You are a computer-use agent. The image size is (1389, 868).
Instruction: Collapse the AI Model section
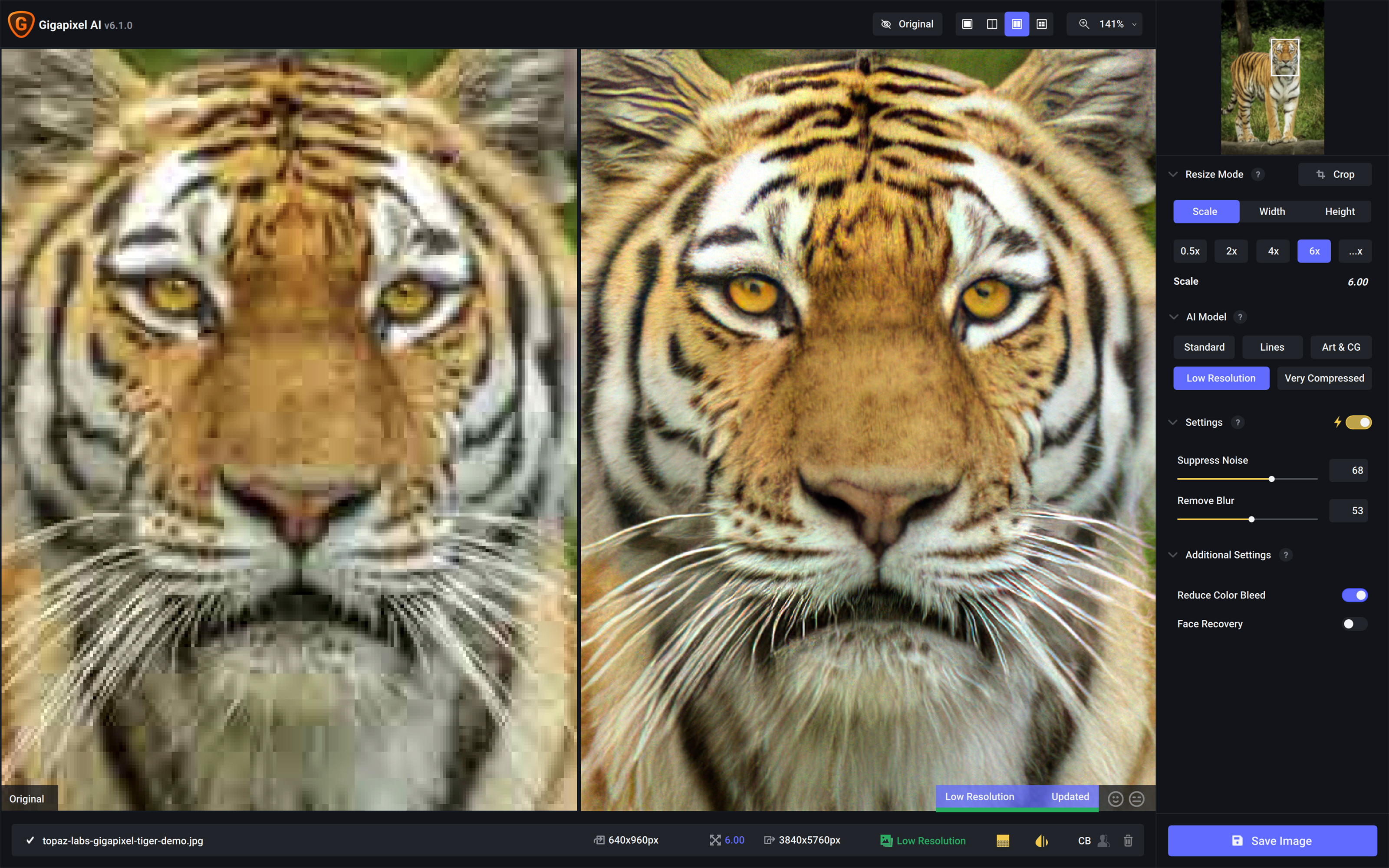click(1175, 317)
